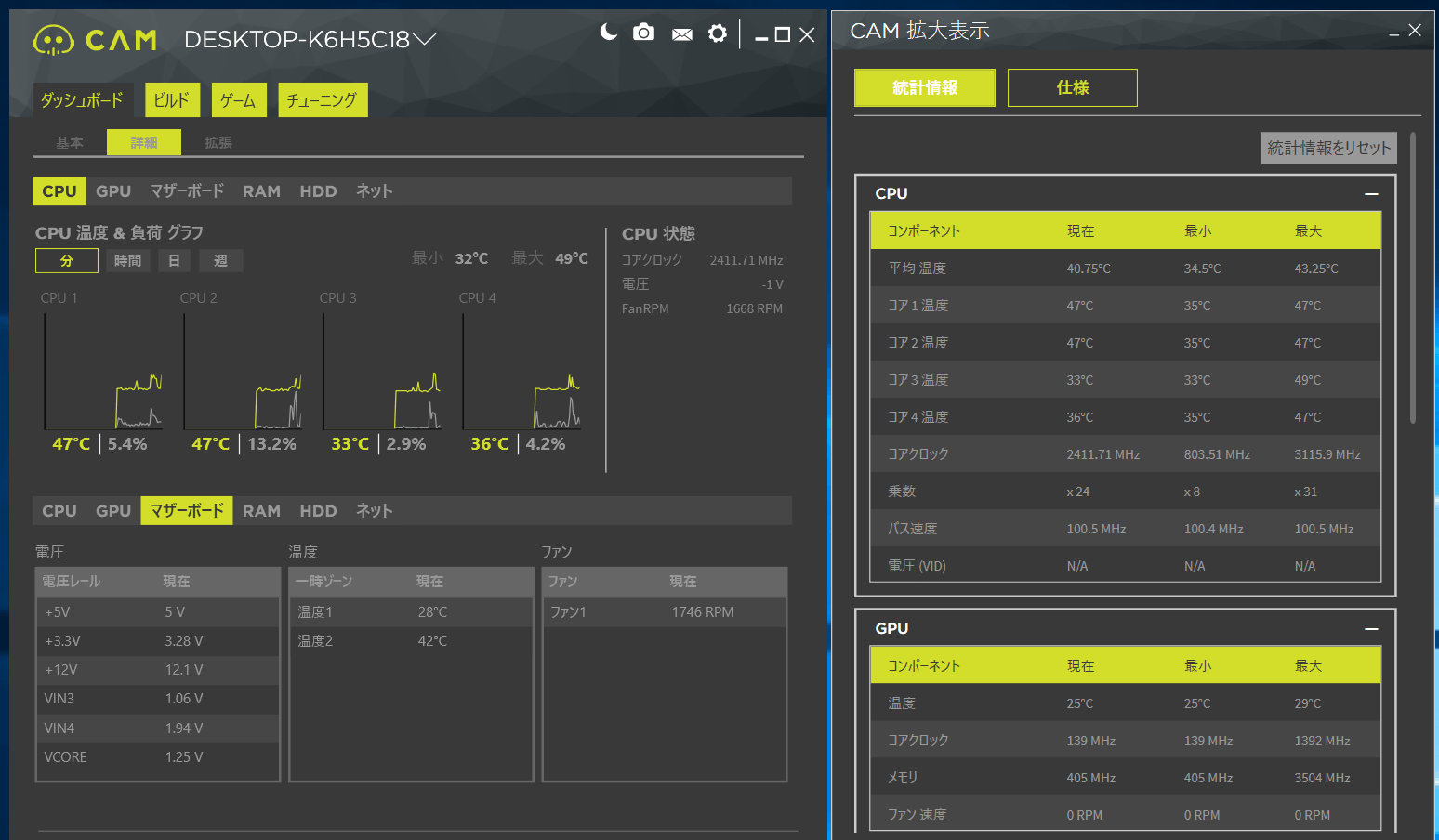Open the チューニング tab
Image resolution: width=1439 pixels, height=840 pixels.
pos(323,100)
